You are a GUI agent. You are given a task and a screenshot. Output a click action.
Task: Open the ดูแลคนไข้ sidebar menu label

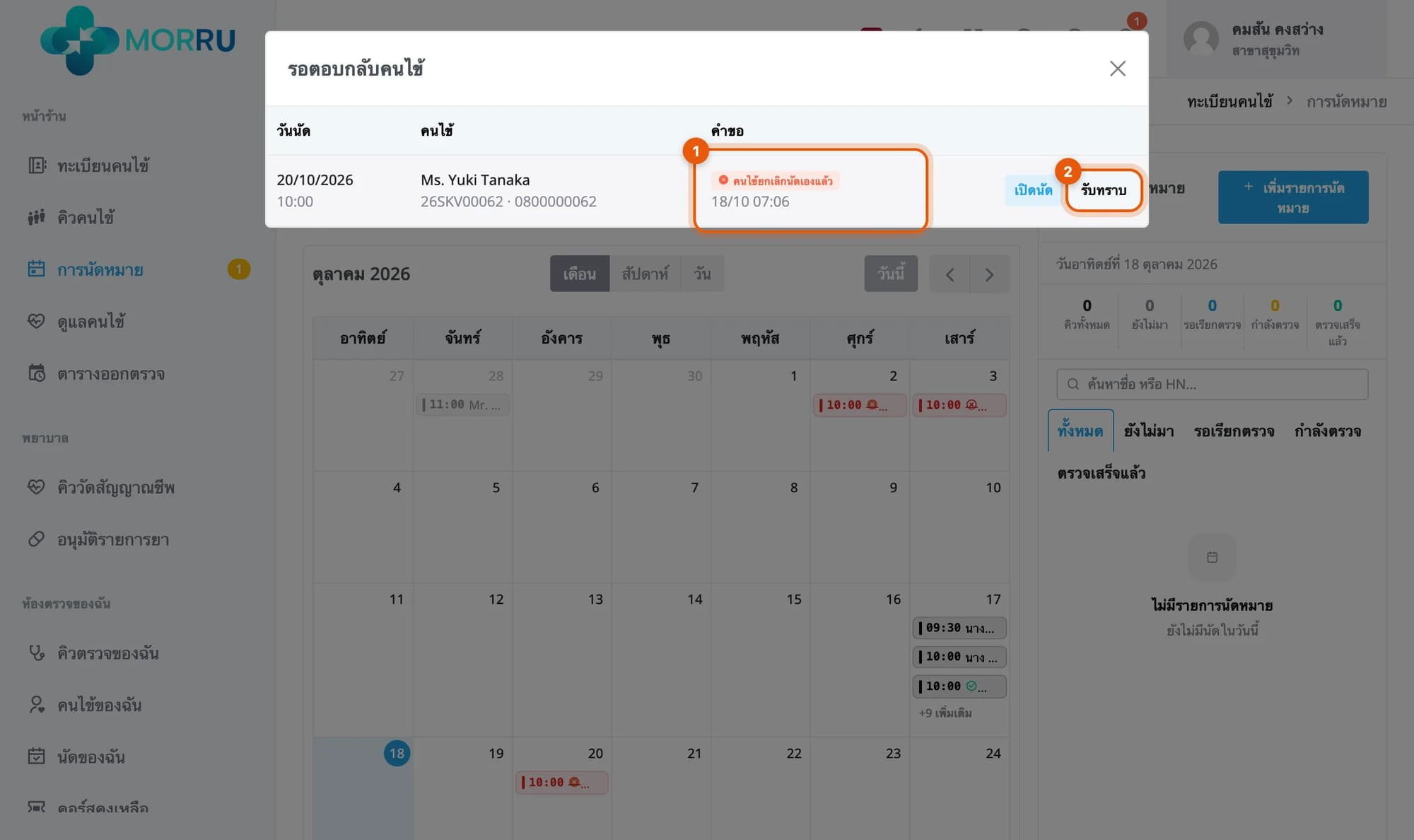point(91,321)
